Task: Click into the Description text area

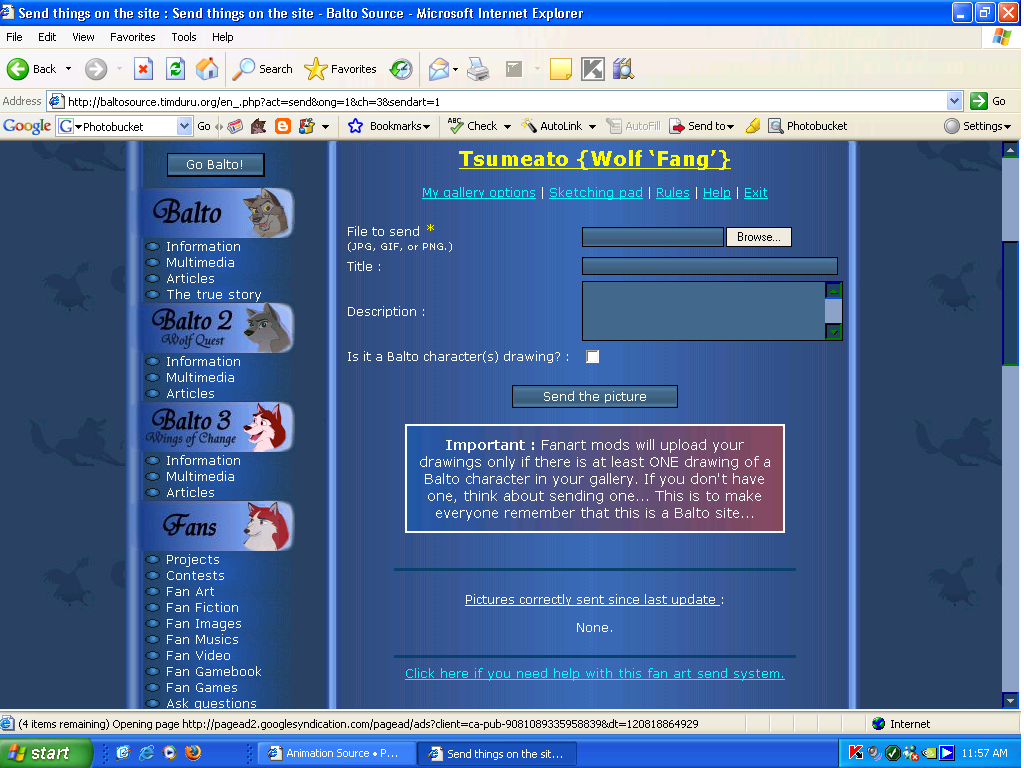Action: [703, 311]
